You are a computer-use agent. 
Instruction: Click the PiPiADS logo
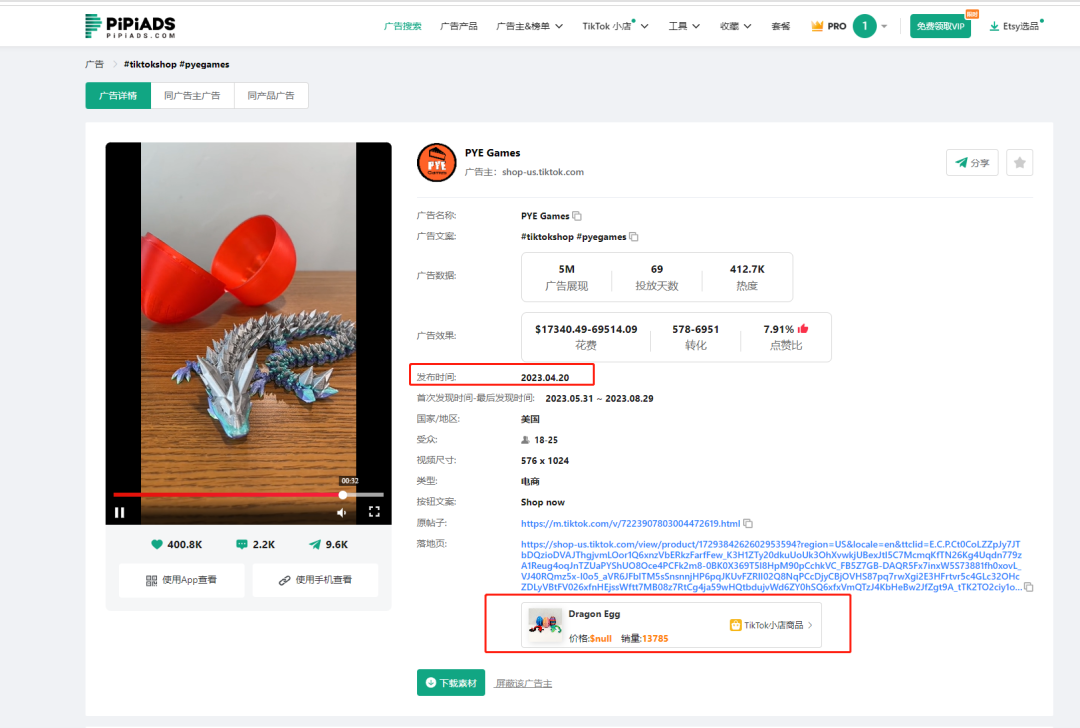130,26
